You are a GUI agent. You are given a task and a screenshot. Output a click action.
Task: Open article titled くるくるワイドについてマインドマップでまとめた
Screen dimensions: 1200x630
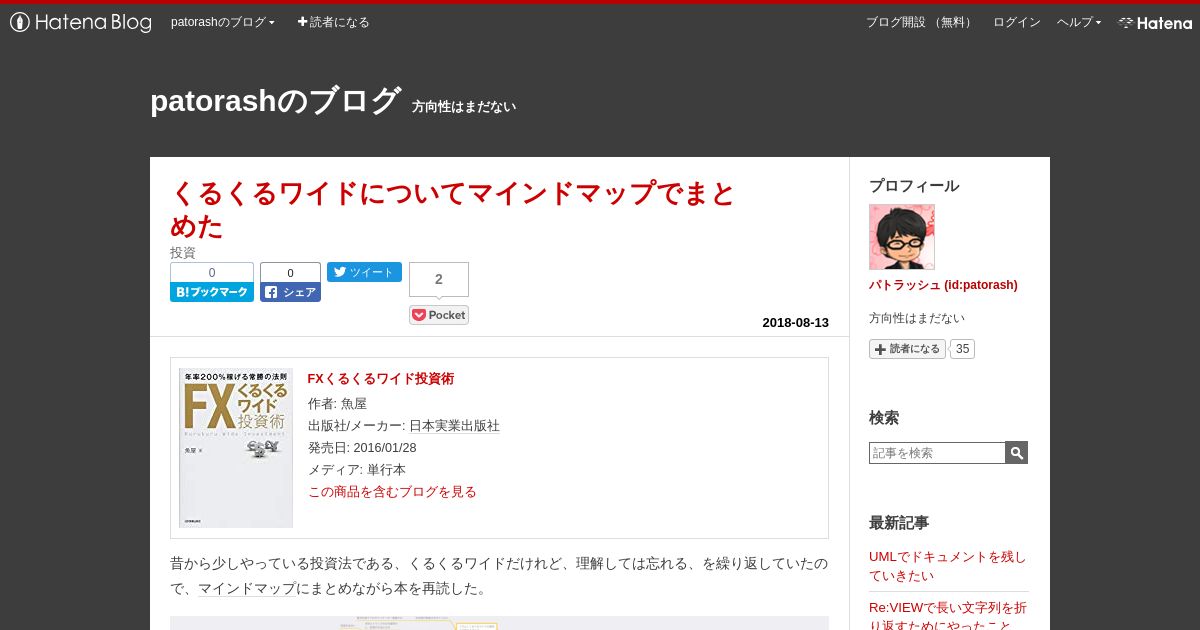(x=453, y=209)
